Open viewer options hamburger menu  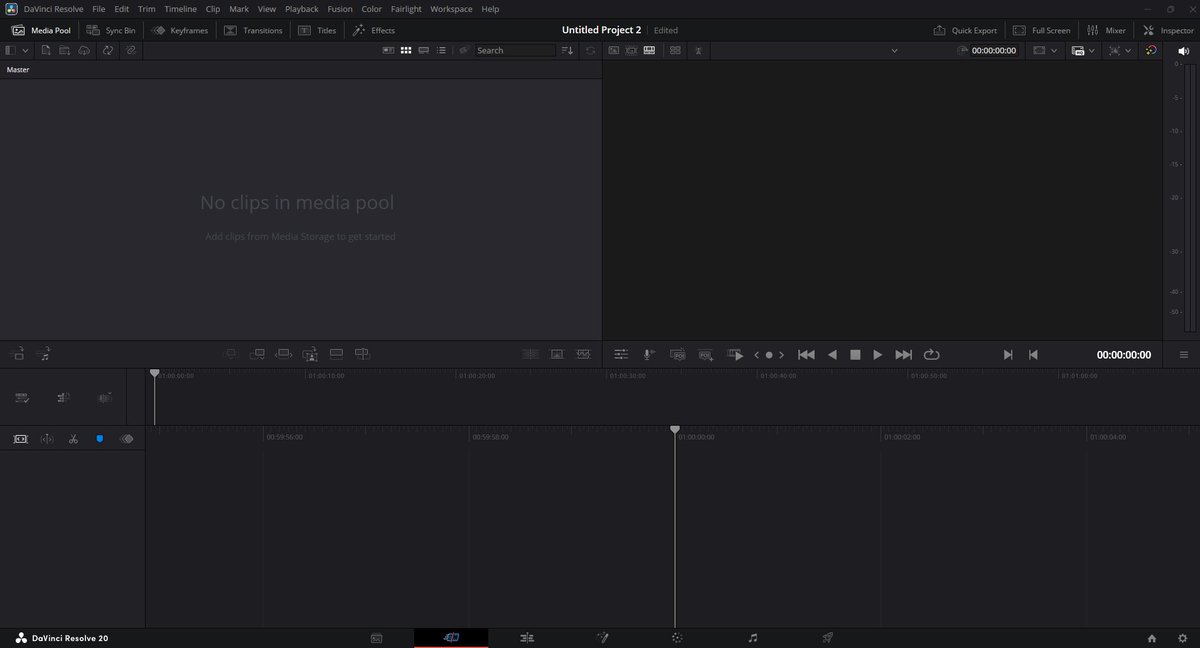click(x=1183, y=354)
